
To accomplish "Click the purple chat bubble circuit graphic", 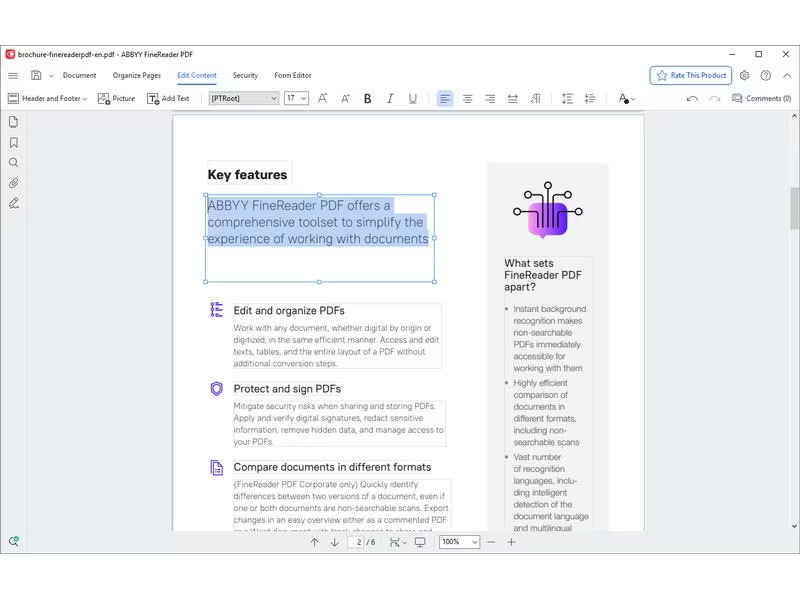I will pyautogui.click(x=547, y=210).
